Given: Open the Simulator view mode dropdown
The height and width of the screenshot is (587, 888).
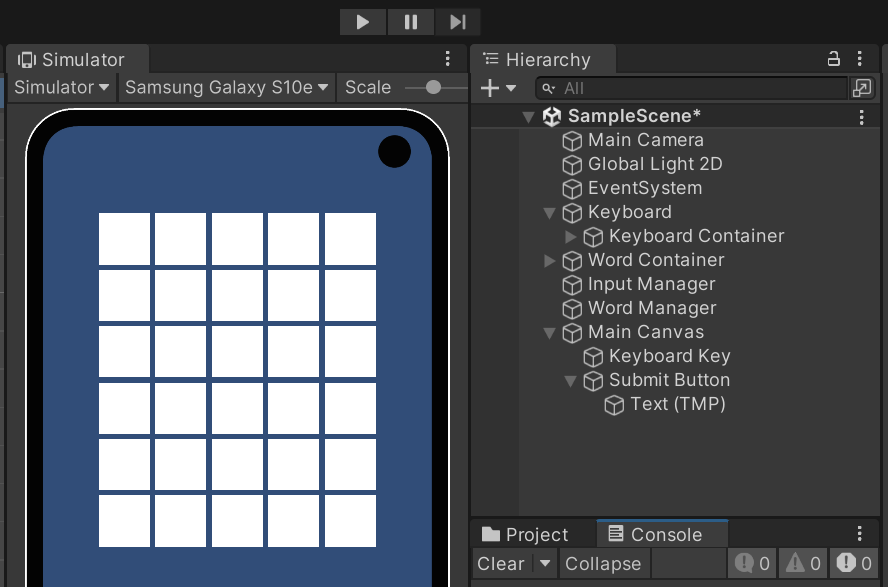Looking at the screenshot, I should 61,87.
